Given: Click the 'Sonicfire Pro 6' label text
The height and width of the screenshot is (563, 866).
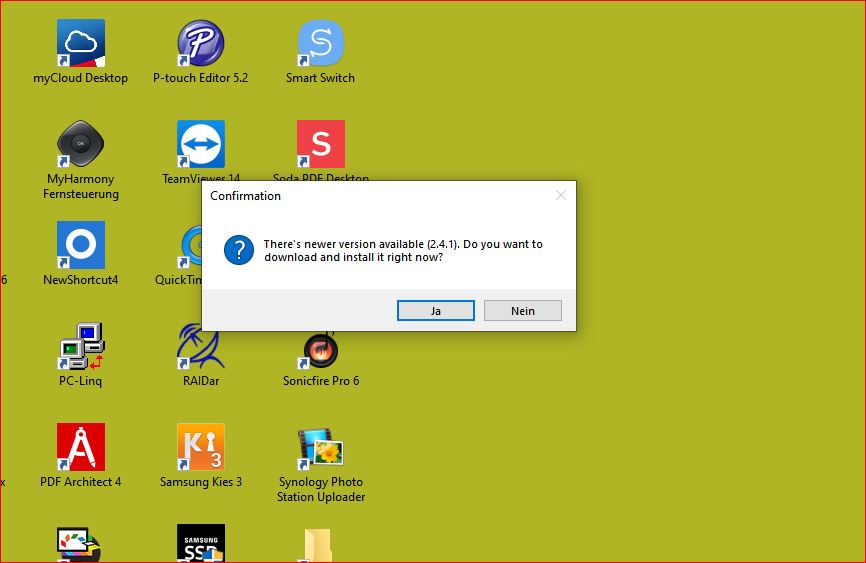Looking at the screenshot, I should coord(321,381).
